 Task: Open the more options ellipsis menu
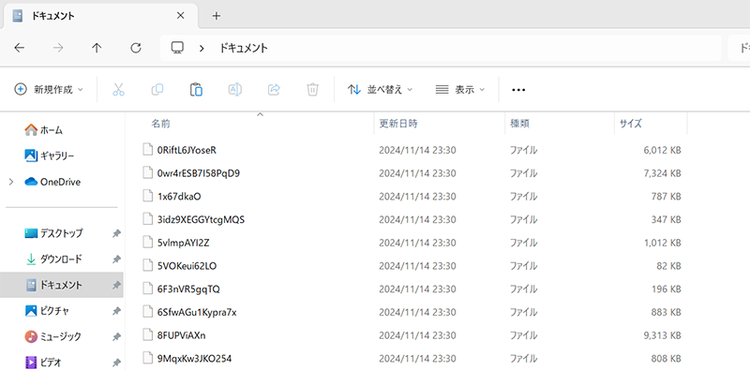pos(518,89)
